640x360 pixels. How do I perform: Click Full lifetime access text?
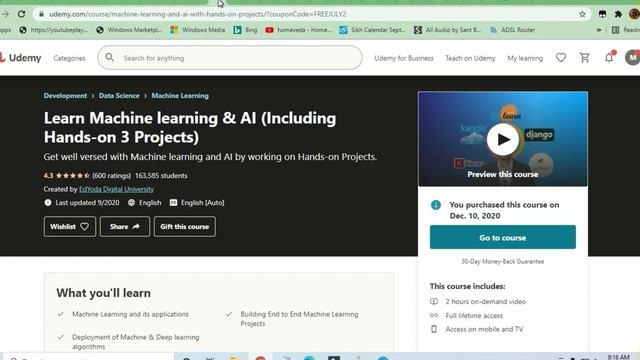point(474,316)
